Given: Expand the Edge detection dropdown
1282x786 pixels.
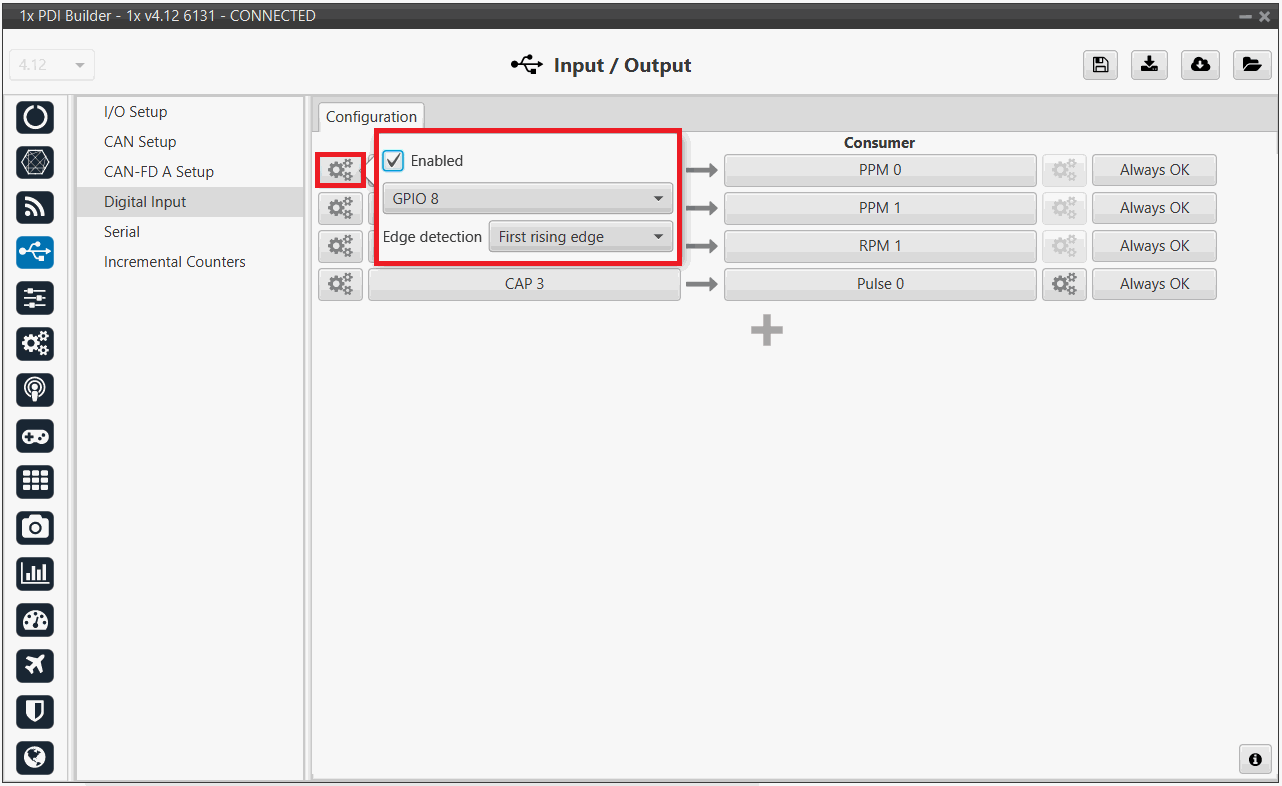Looking at the screenshot, I should [x=580, y=237].
